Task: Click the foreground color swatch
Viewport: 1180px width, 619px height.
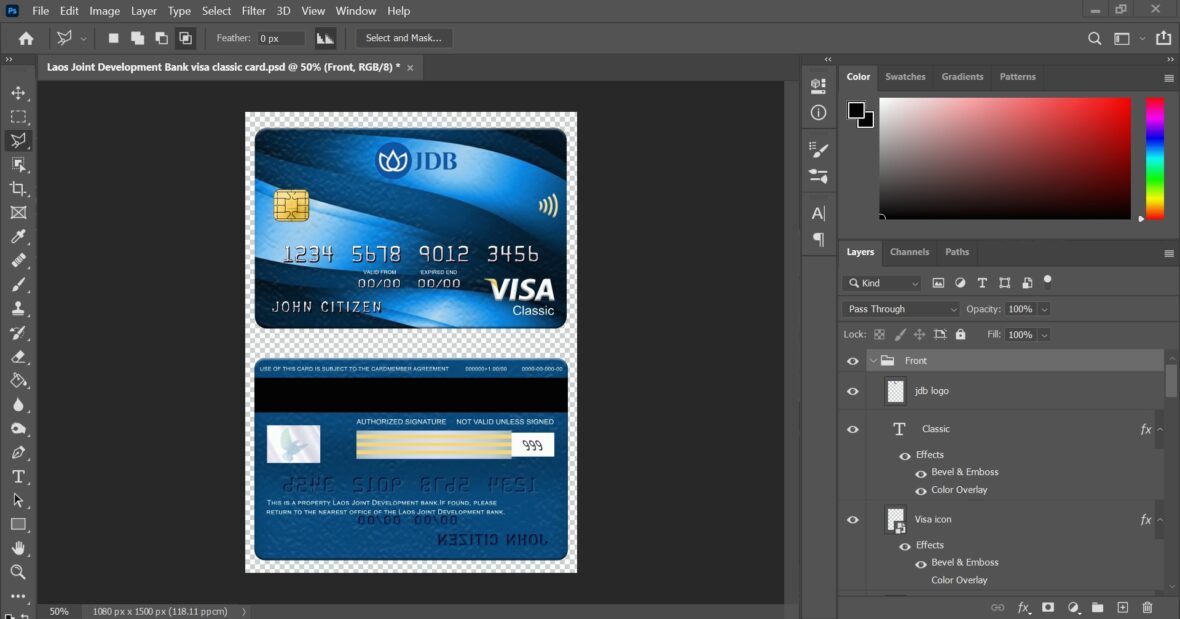Action: tap(856, 111)
